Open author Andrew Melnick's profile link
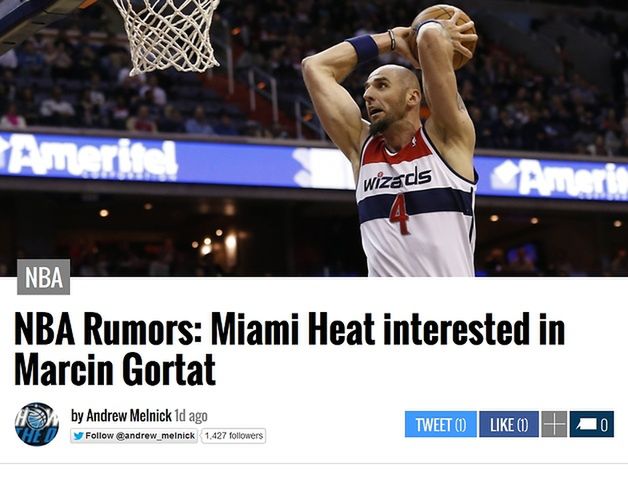Viewport: 628px width, 499px height. (x=129, y=416)
